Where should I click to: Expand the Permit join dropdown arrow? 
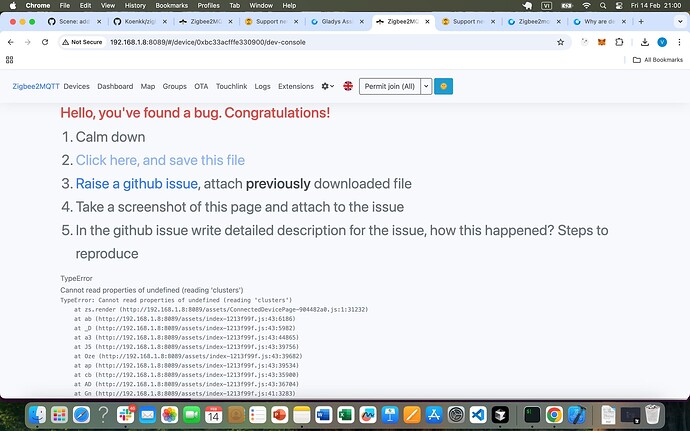[426, 87]
